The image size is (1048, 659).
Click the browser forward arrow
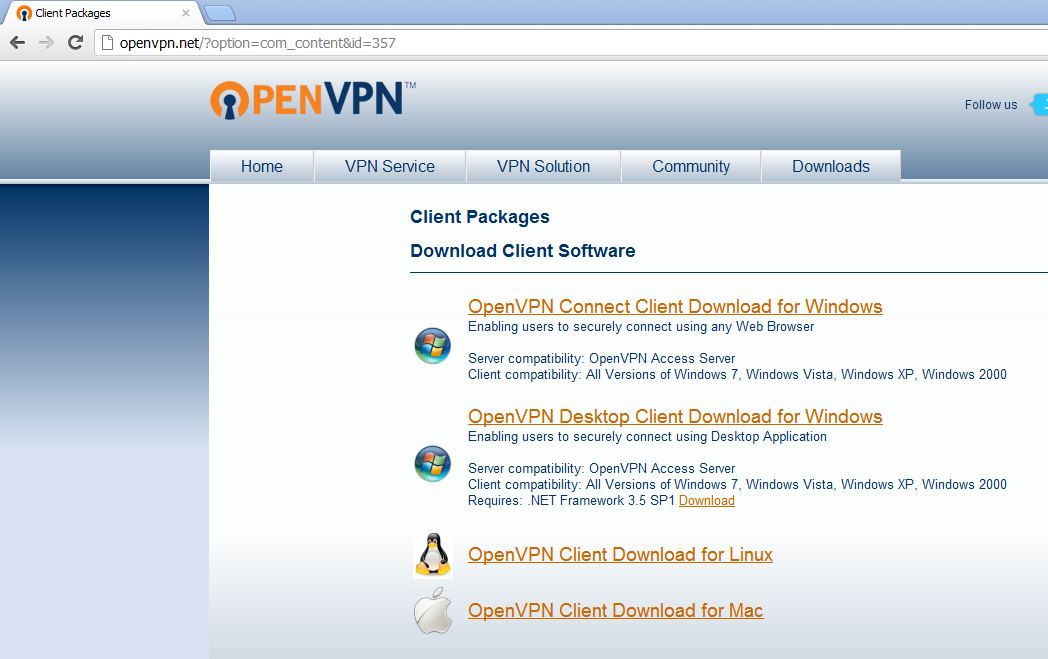click(x=46, y=43)
